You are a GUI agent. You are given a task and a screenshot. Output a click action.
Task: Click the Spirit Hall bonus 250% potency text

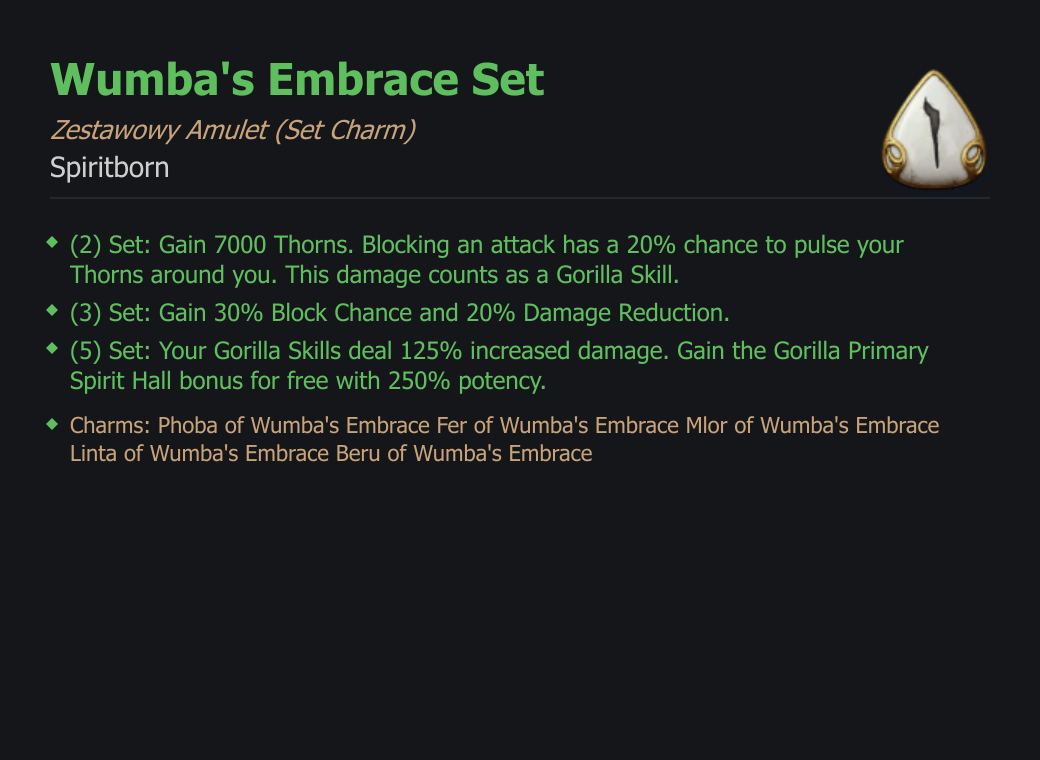coord(308,381)
